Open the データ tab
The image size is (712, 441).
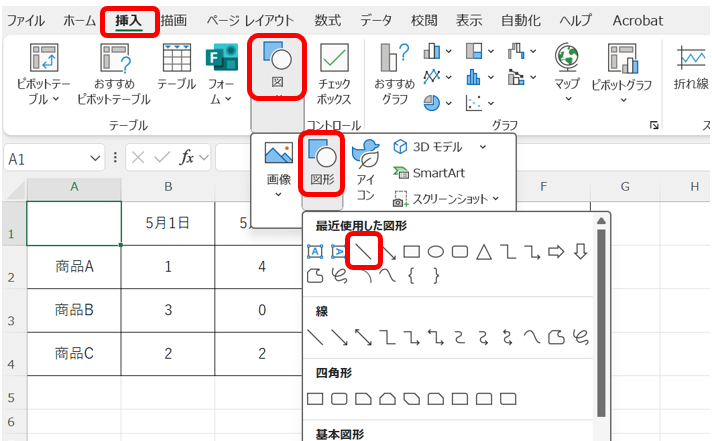coord(376,21)
